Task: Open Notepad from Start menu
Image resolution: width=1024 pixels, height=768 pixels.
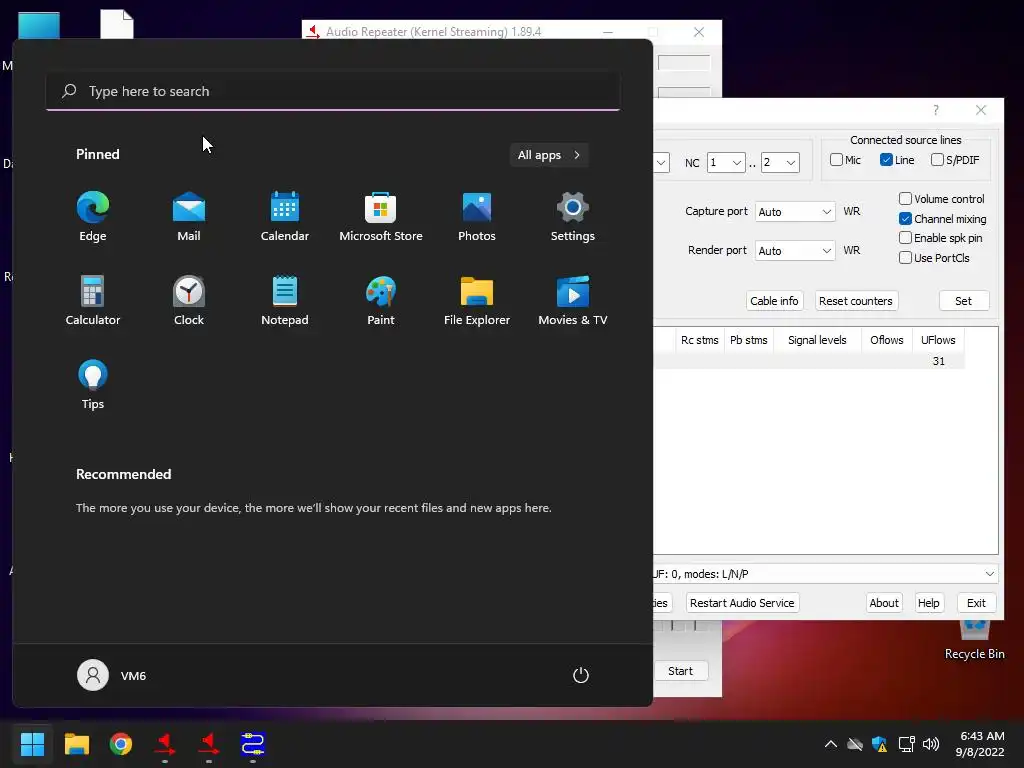Action: pos(285,300)
